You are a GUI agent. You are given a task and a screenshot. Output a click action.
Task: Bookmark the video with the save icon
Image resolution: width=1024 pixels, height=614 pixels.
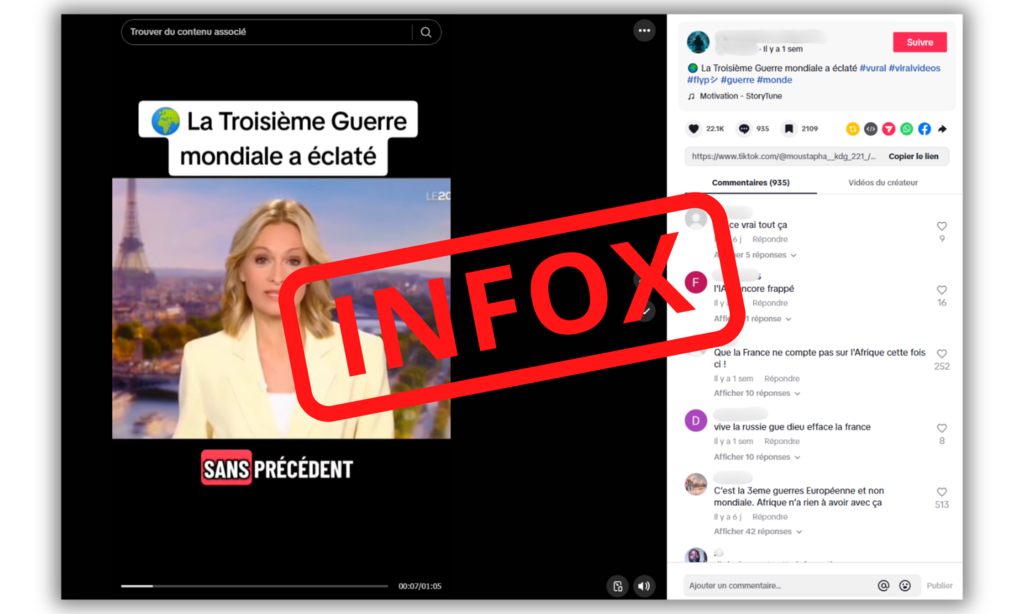pos(789,129)
